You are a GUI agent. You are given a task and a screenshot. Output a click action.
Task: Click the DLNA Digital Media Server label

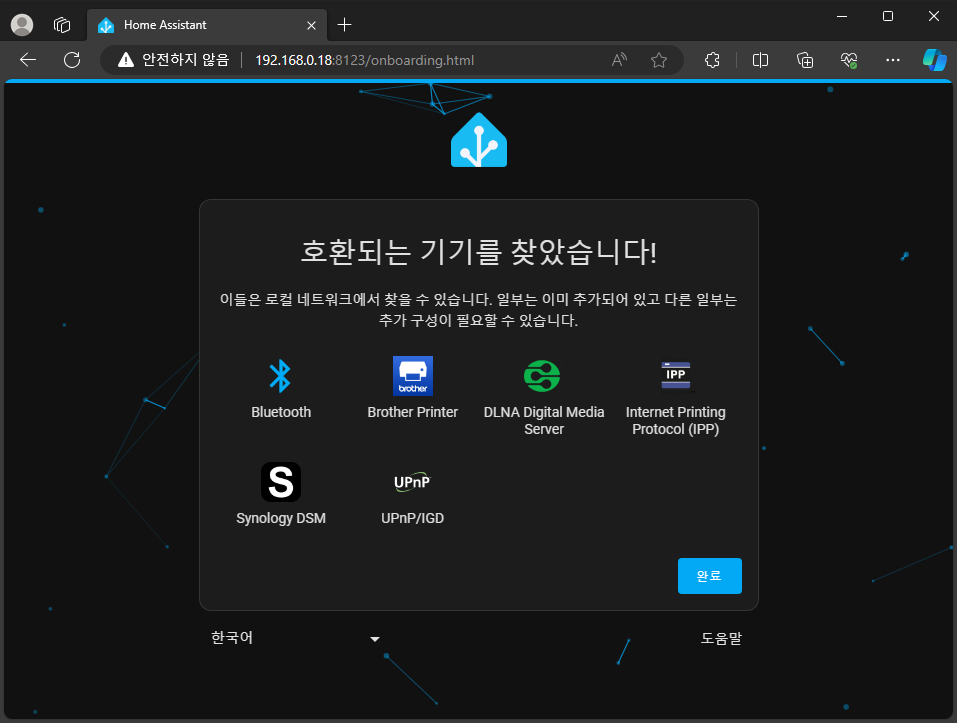pos(544,420)
